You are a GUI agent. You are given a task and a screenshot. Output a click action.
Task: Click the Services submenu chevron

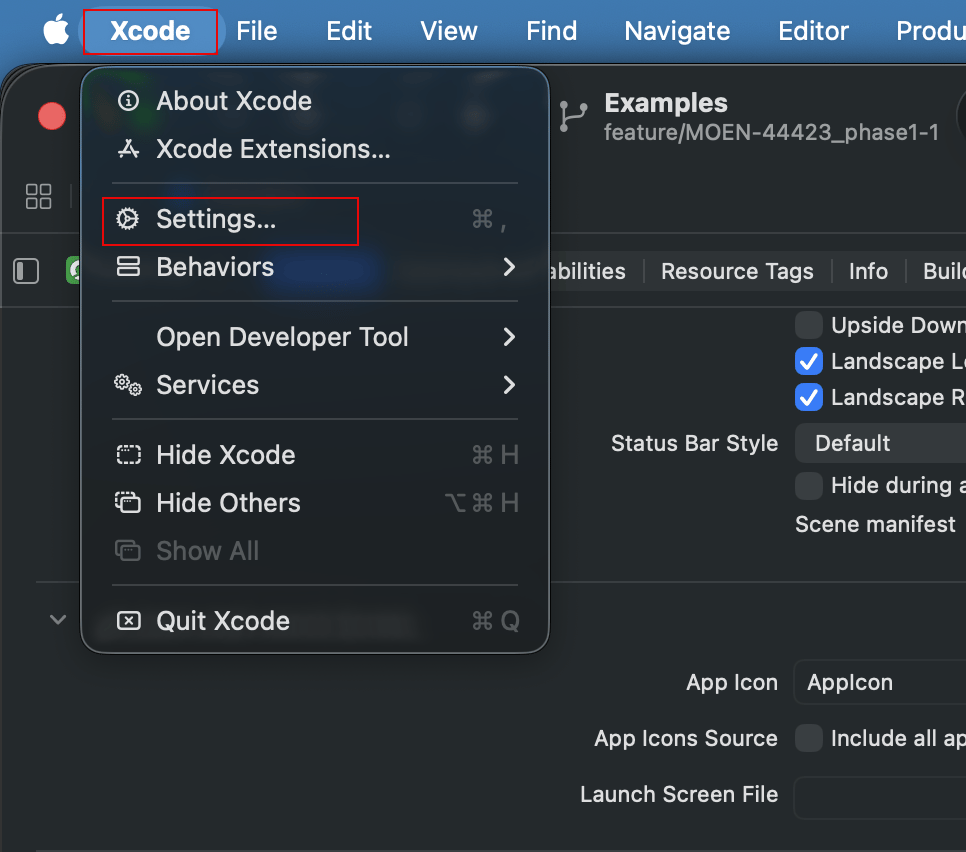(509, 385)
